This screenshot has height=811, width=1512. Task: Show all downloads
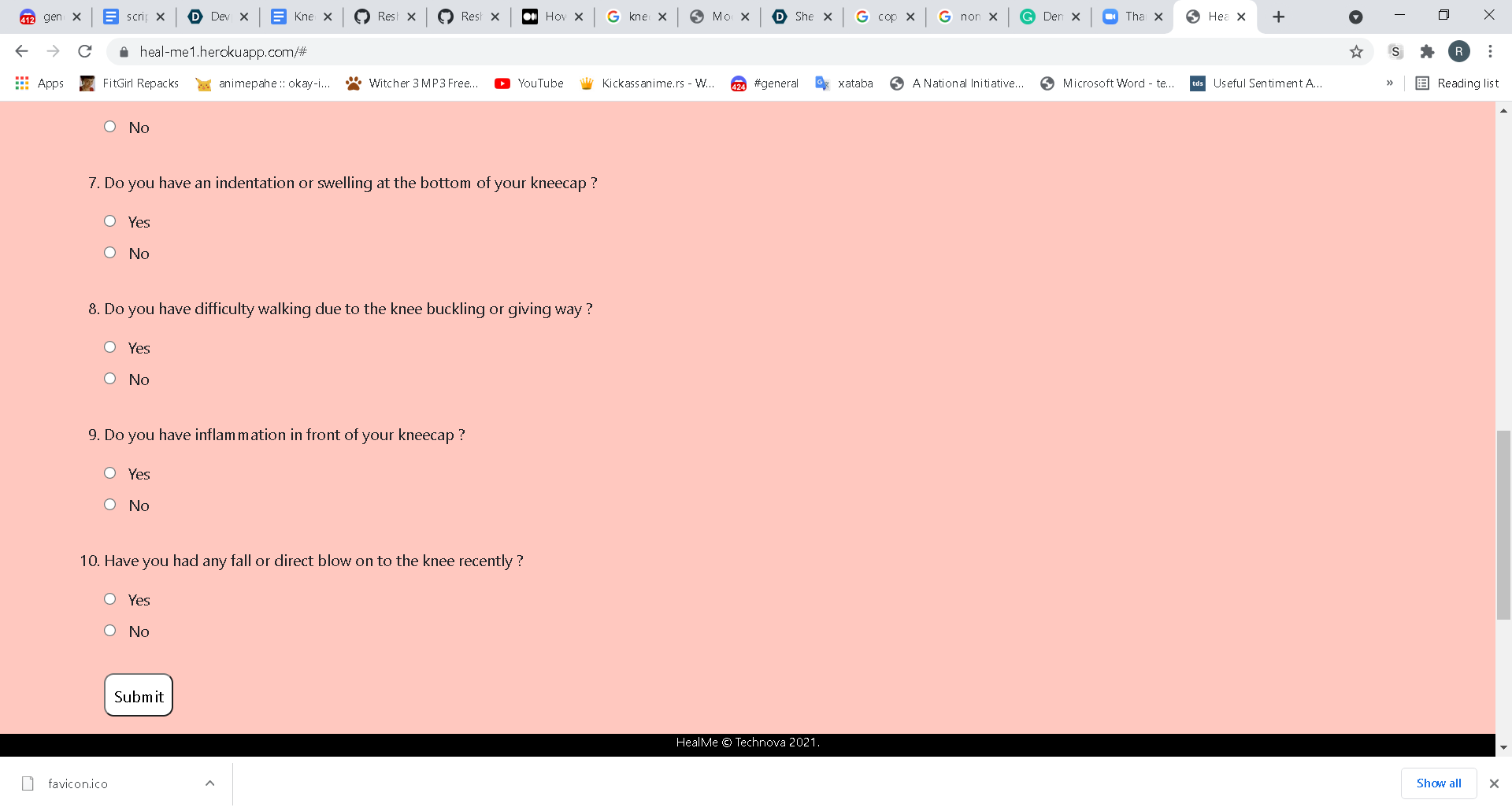(x=1438, y=783)
